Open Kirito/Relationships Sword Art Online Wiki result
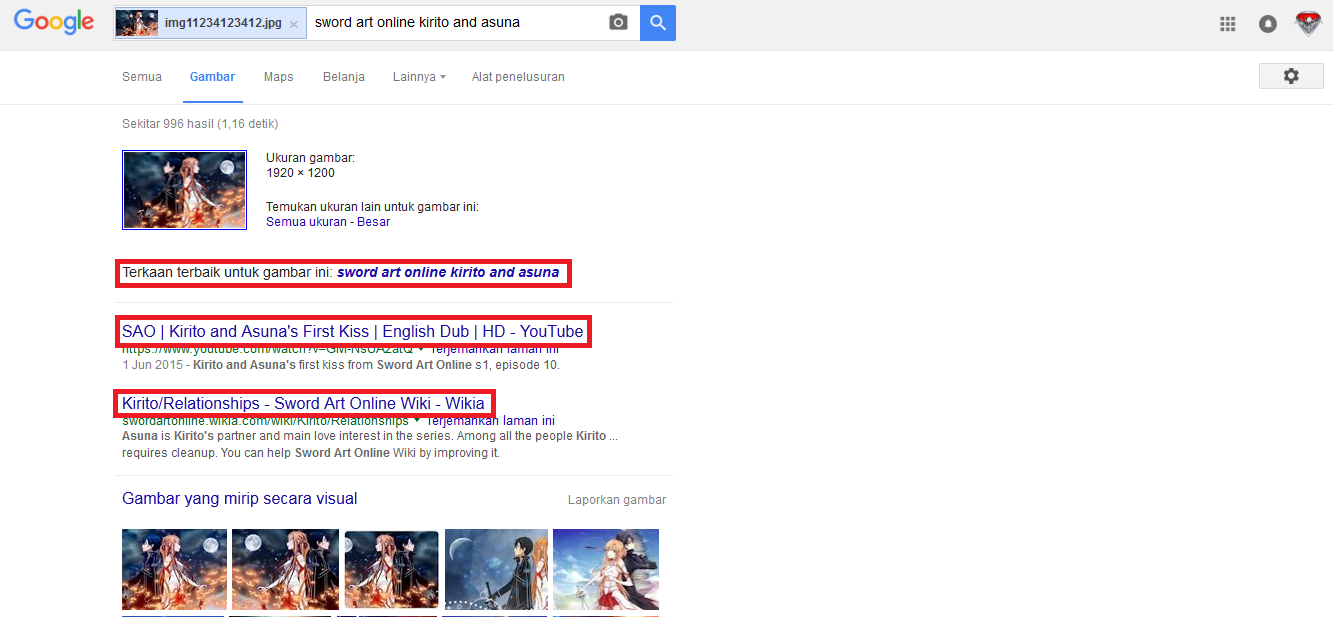Image resolution: width=1333 pixels, height=617 pixels. 303,403
